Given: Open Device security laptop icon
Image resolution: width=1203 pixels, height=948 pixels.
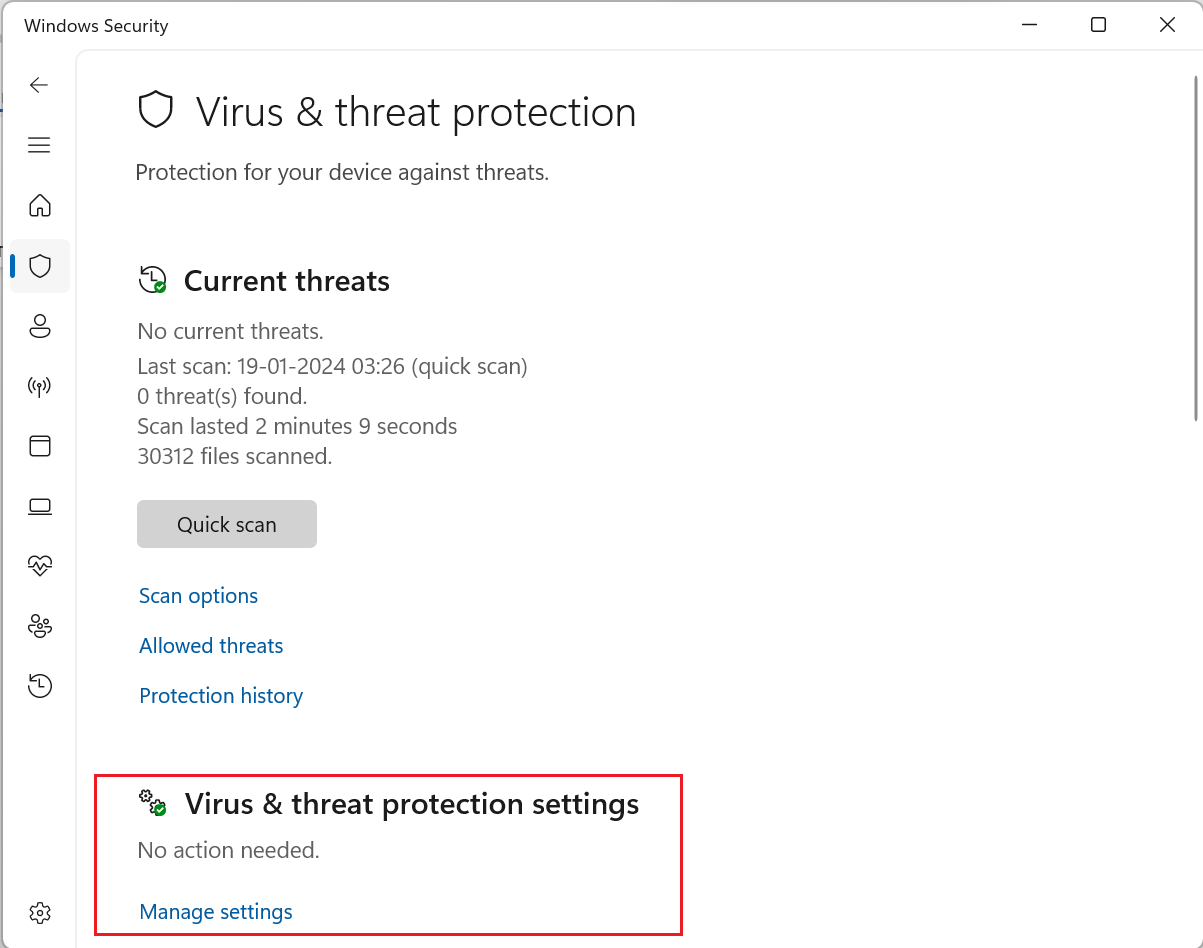Looking at the screenshot, I should pos(39,506).
